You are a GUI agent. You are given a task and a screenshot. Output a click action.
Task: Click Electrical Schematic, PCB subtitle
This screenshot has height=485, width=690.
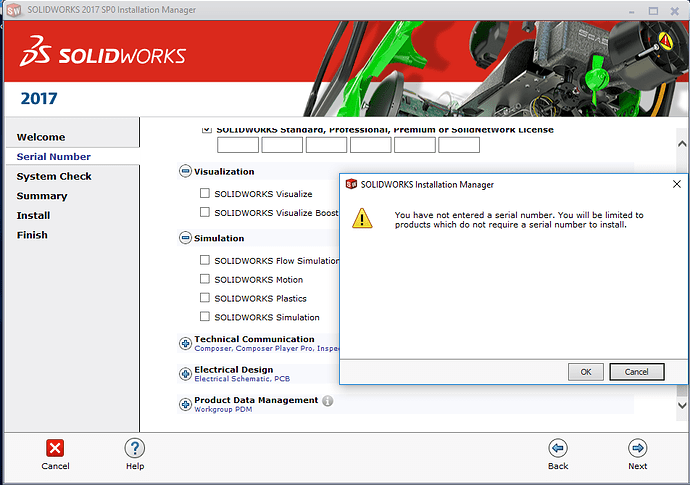(x=242, y=378)
